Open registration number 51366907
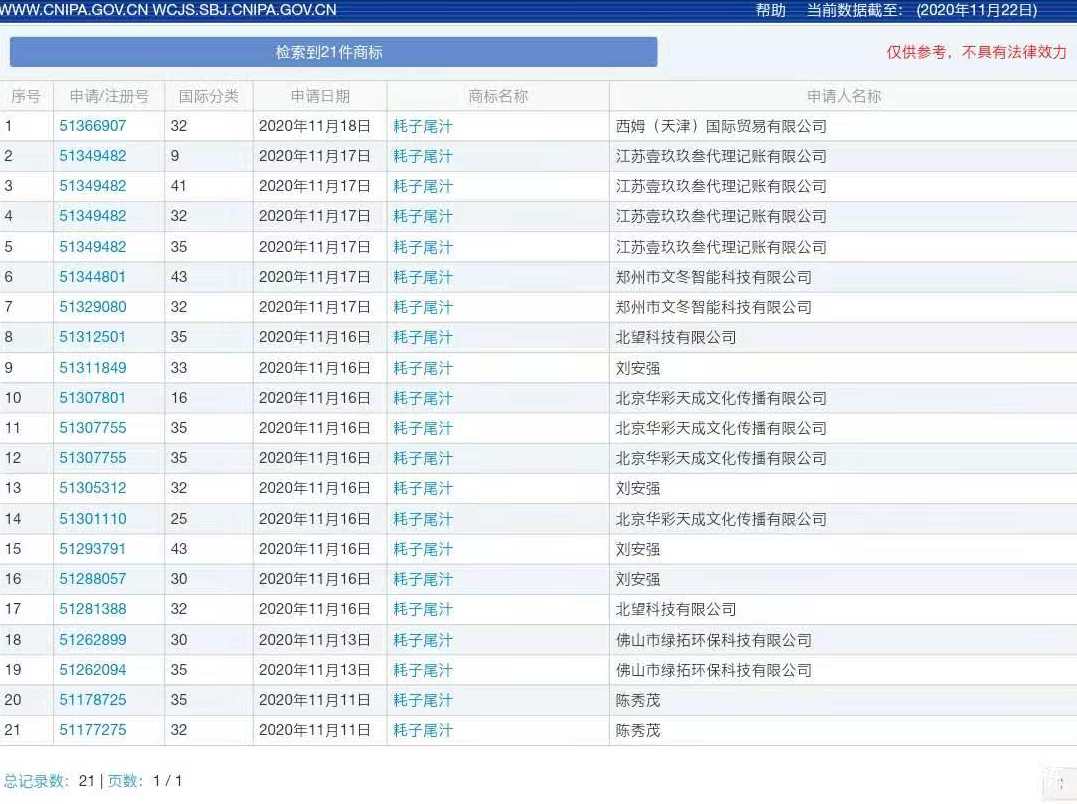 93,126
